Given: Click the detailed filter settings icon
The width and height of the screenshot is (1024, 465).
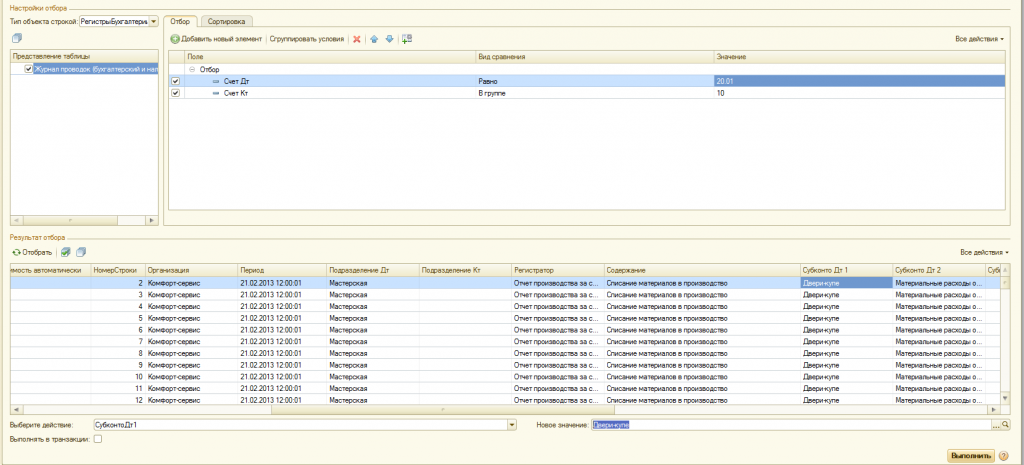Looking at the screenshot, I should 407,39.
